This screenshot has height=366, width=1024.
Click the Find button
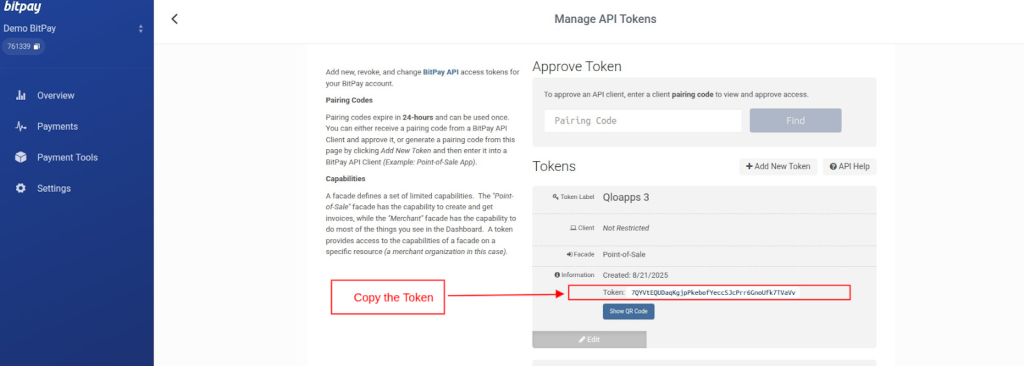[x=795, y=121]
